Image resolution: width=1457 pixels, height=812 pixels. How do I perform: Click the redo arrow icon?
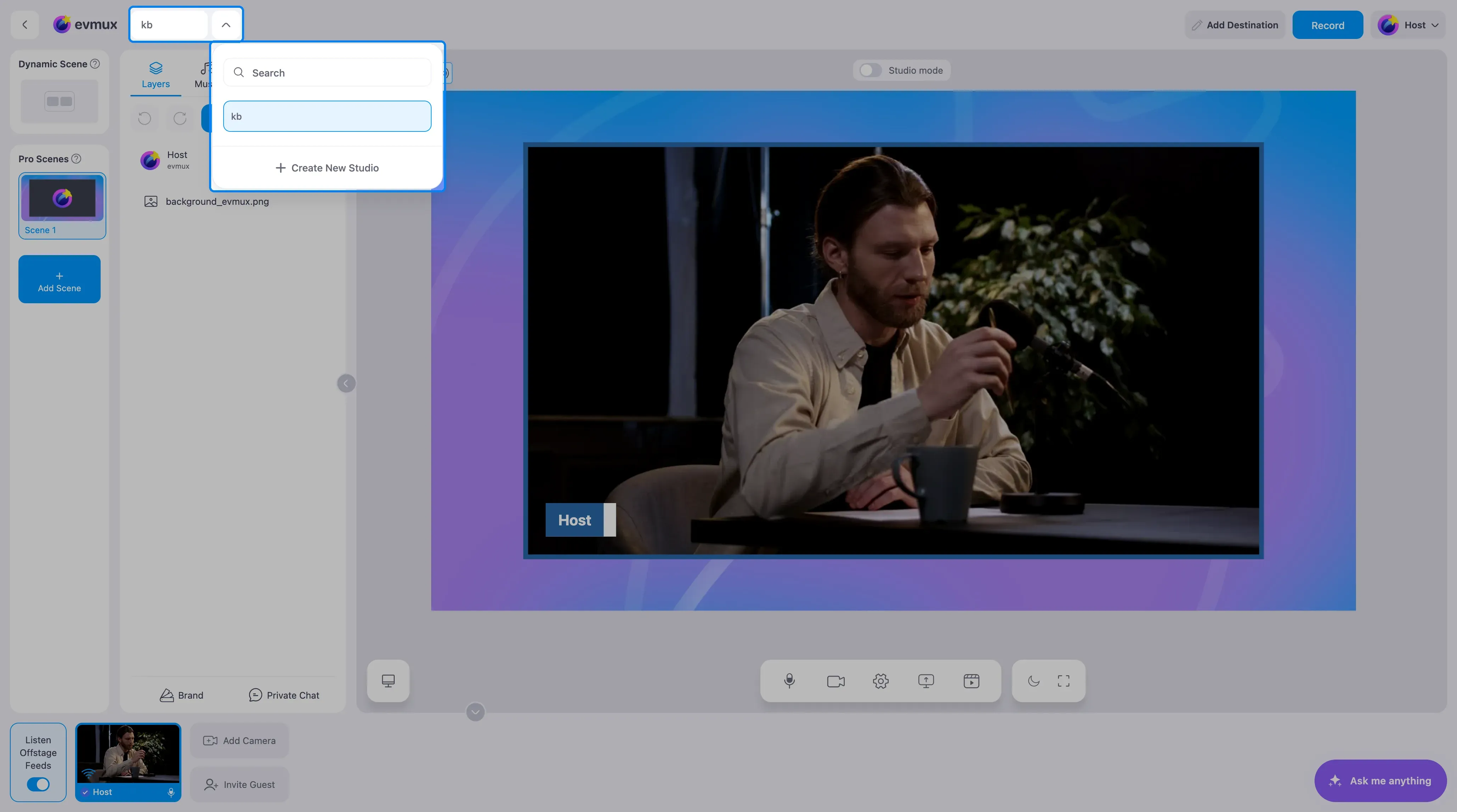[180, 118]
